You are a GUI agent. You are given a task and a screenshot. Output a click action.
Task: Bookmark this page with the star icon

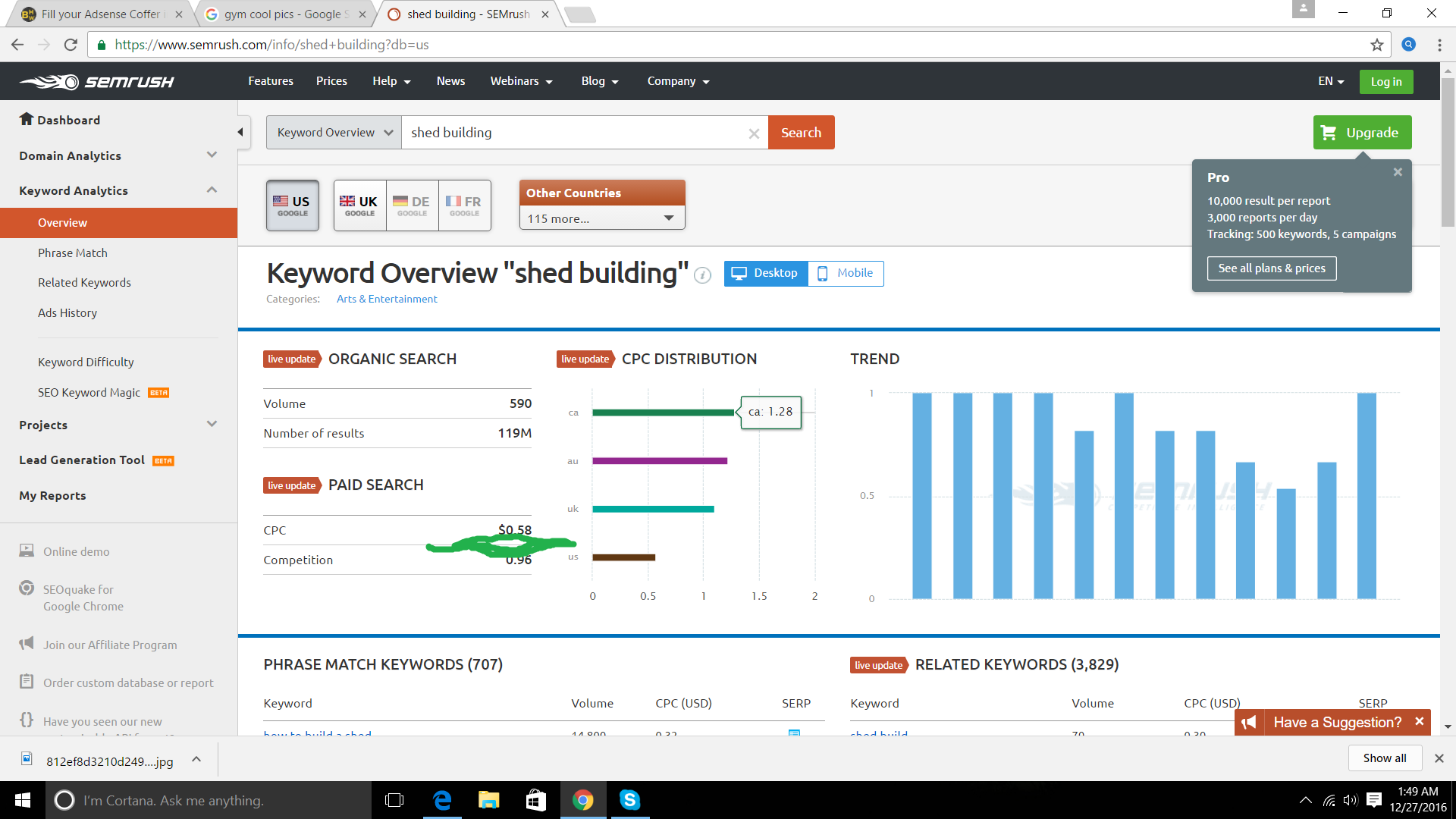point(1377,45)
